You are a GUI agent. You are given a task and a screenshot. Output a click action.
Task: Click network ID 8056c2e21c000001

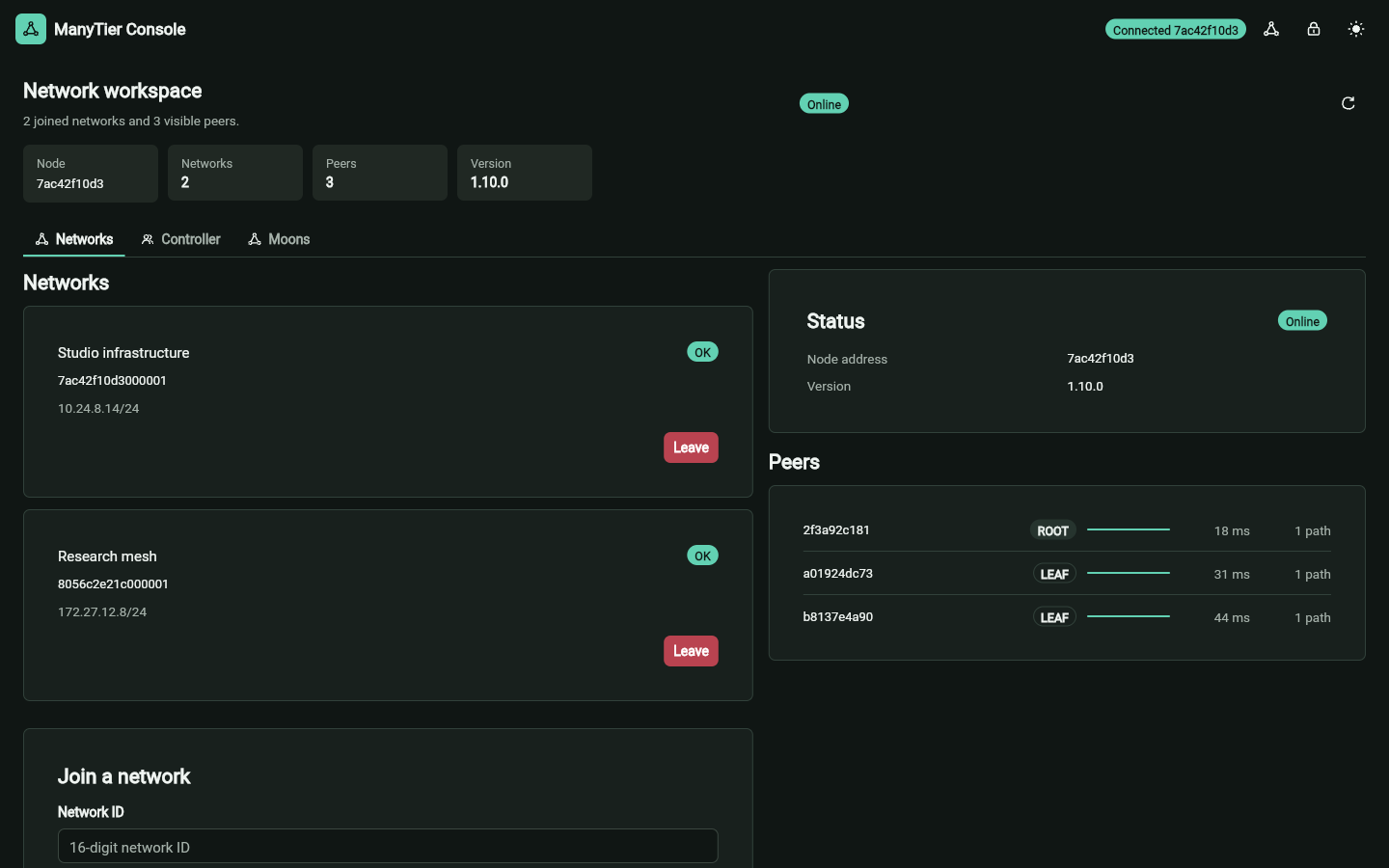(x=113, y=583)
